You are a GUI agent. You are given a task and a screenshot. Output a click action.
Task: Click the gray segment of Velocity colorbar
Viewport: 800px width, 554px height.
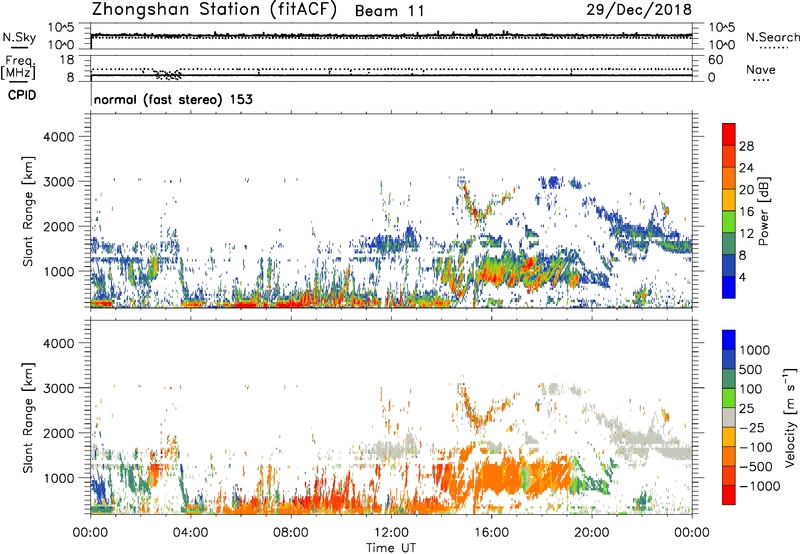[x=729, y=417]
